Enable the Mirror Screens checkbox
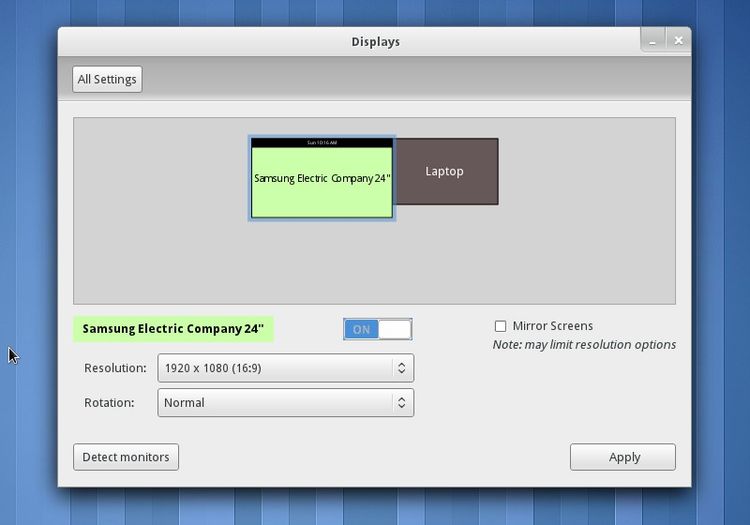Viewport: 750px width, 525px height. [x=500, y=326]
